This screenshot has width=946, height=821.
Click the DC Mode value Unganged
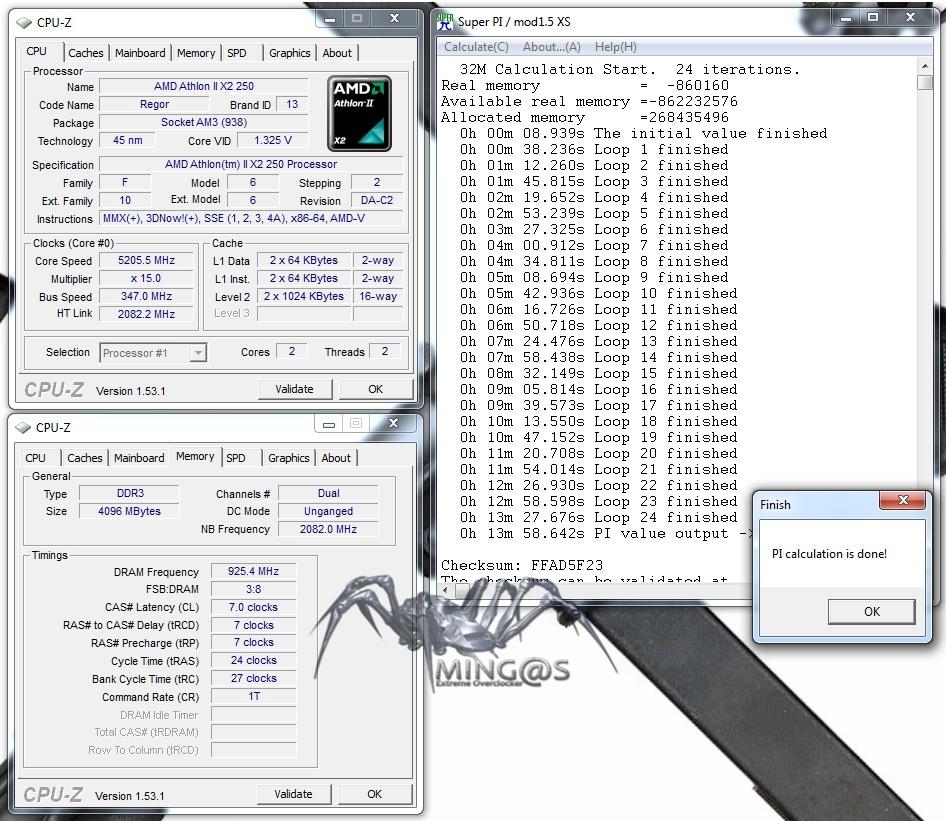328,511
